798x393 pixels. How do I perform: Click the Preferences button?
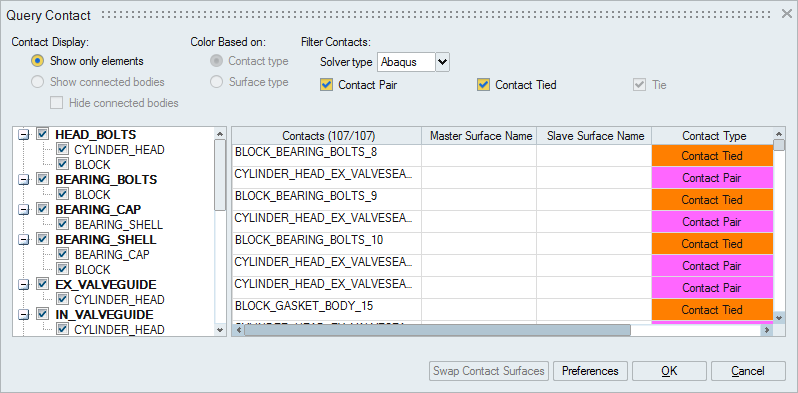(x=590, y=371)
